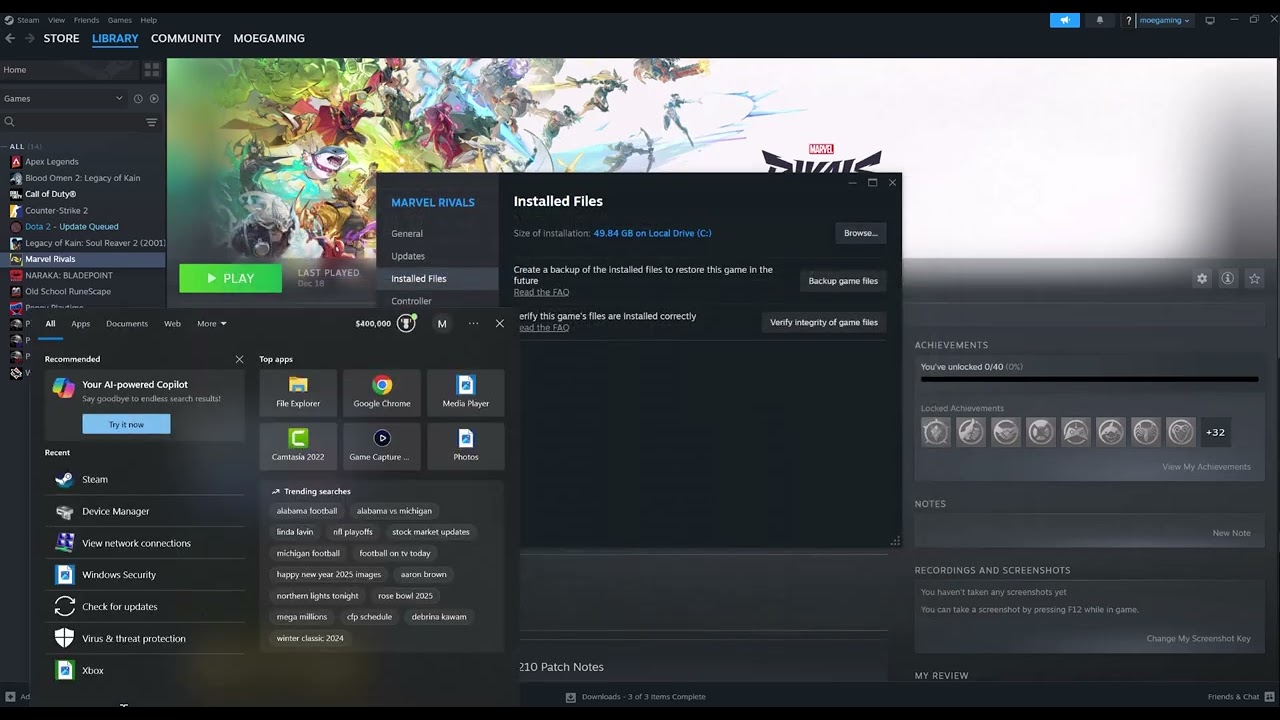Viewport: 1280px width, 720px height.
Task: Close the Windows search panel
Action: click(500, 323)
